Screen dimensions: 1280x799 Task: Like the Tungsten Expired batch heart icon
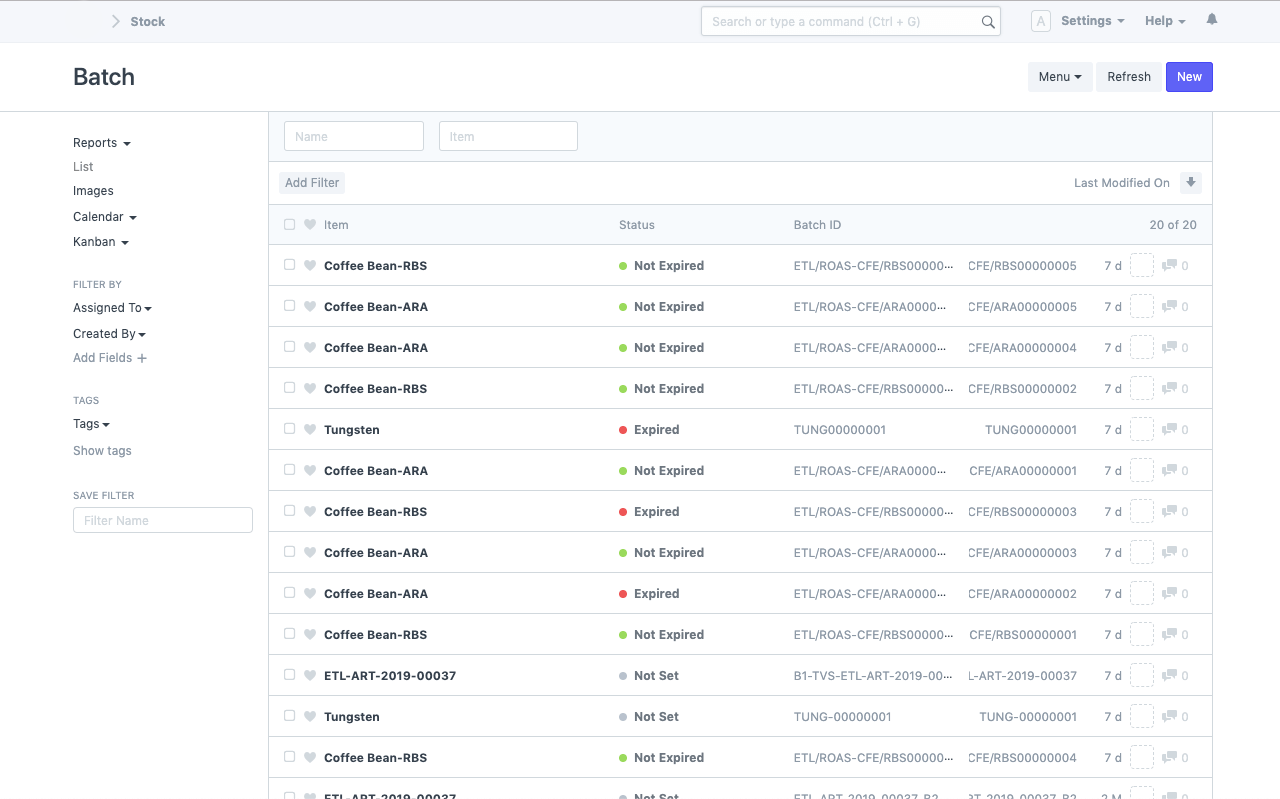tap(310, 430)
